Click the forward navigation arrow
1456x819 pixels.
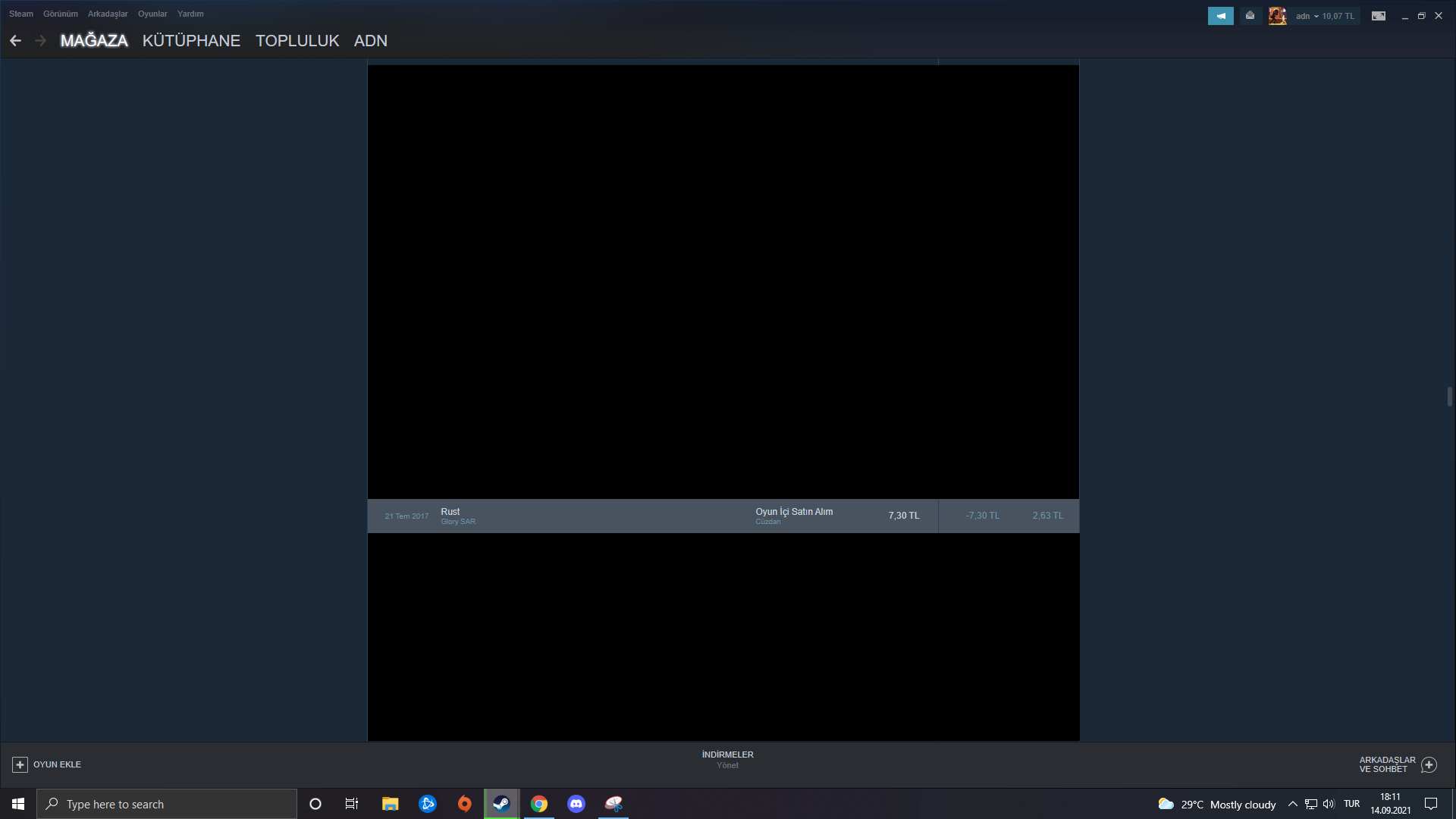[x=41, y=41]
